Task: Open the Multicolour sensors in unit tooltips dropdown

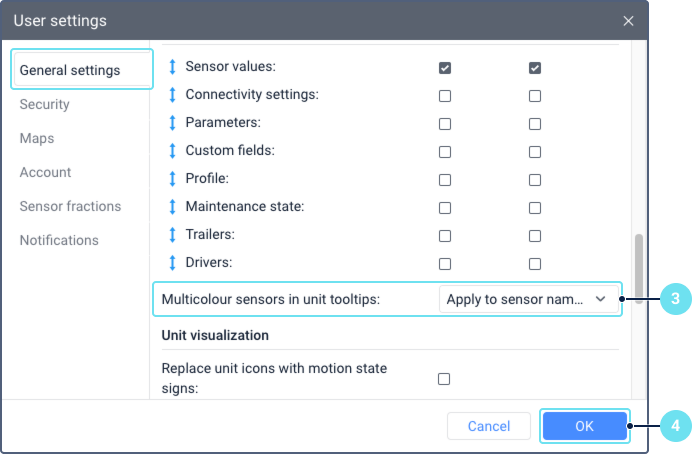Action: click(x=528, y=298)
